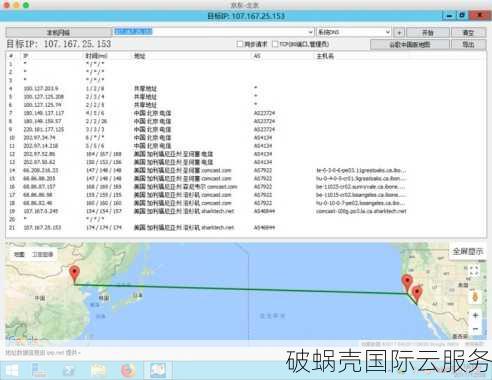Sort by the 地址 column header
492x380 pixels.
[139, 56]
